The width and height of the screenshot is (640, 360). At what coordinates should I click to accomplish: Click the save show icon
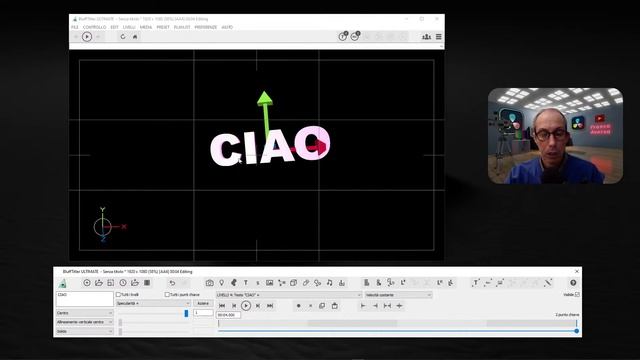coord(111,282)
